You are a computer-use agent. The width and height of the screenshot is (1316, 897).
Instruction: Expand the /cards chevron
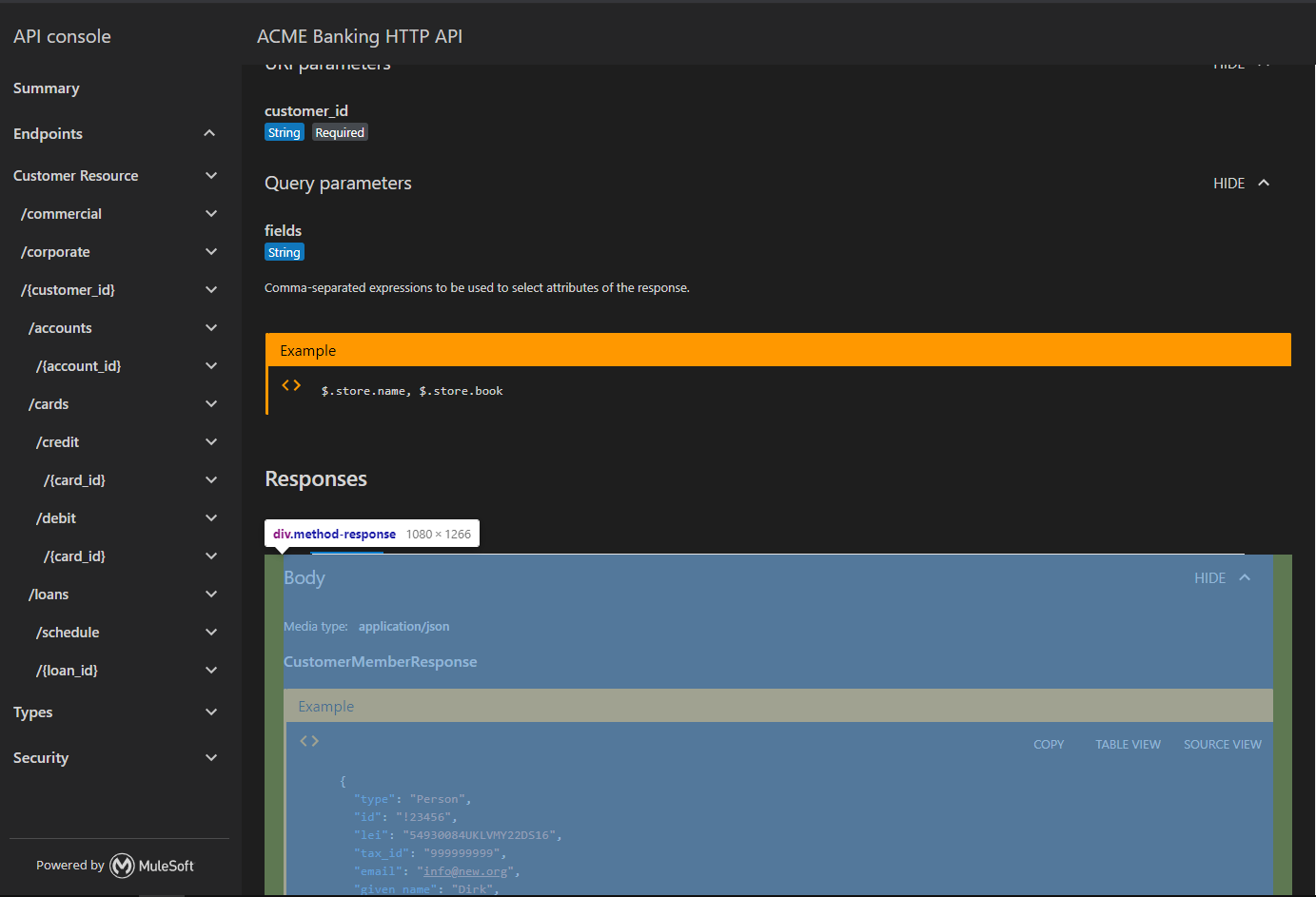click(211, 404)
